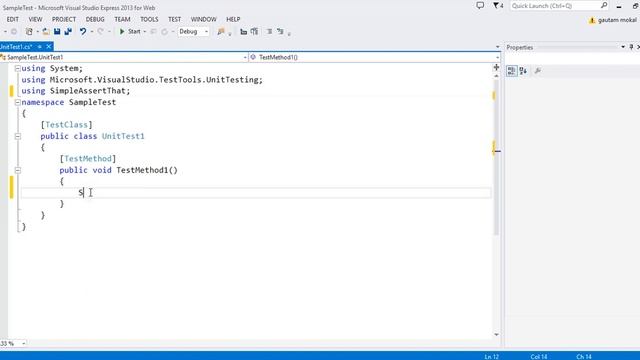This screenshot has width=640, height=360.
Task: Pin the Properties panel
Action: (631, 47)
